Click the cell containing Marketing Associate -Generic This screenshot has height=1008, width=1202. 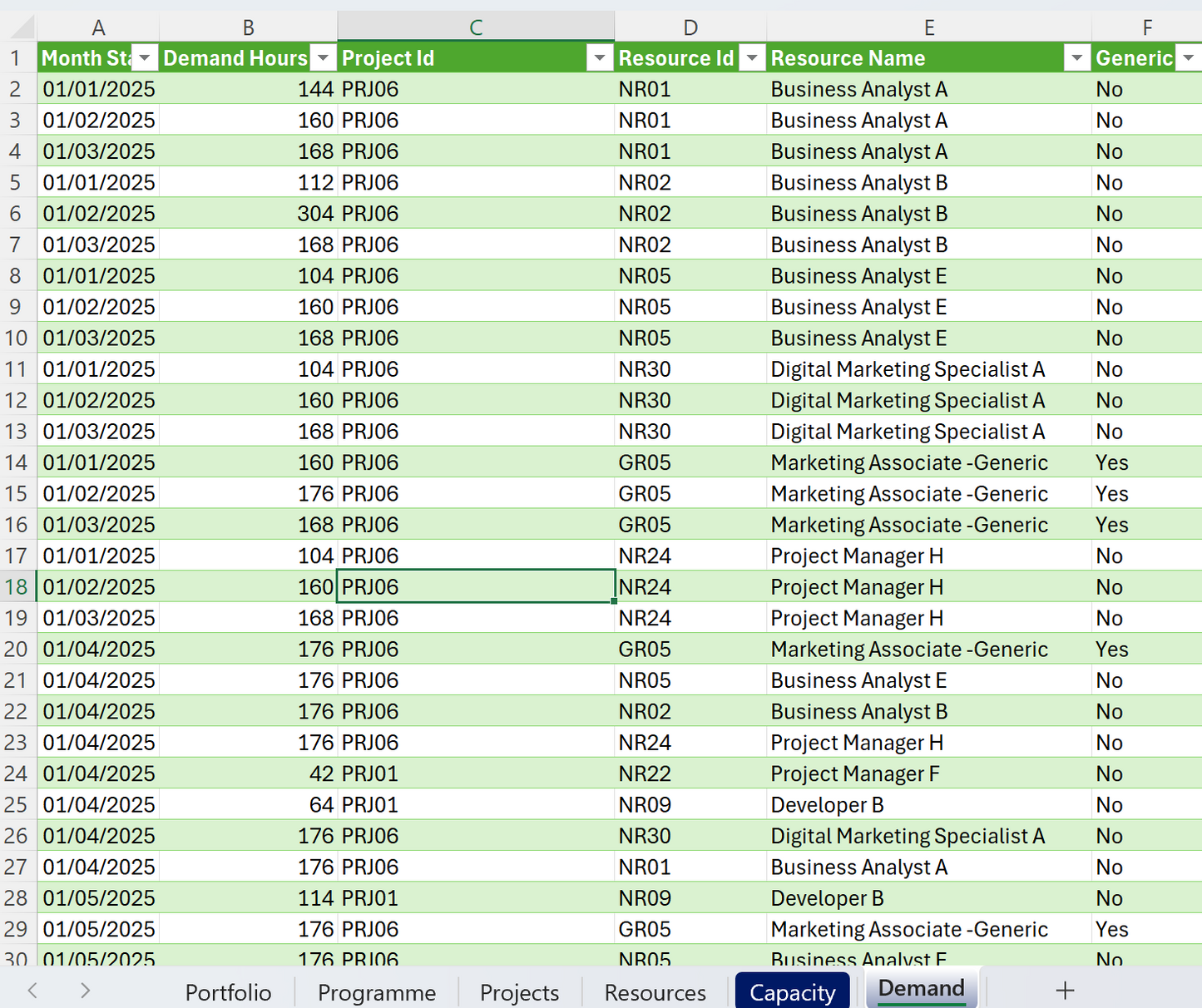coord(908,462)
